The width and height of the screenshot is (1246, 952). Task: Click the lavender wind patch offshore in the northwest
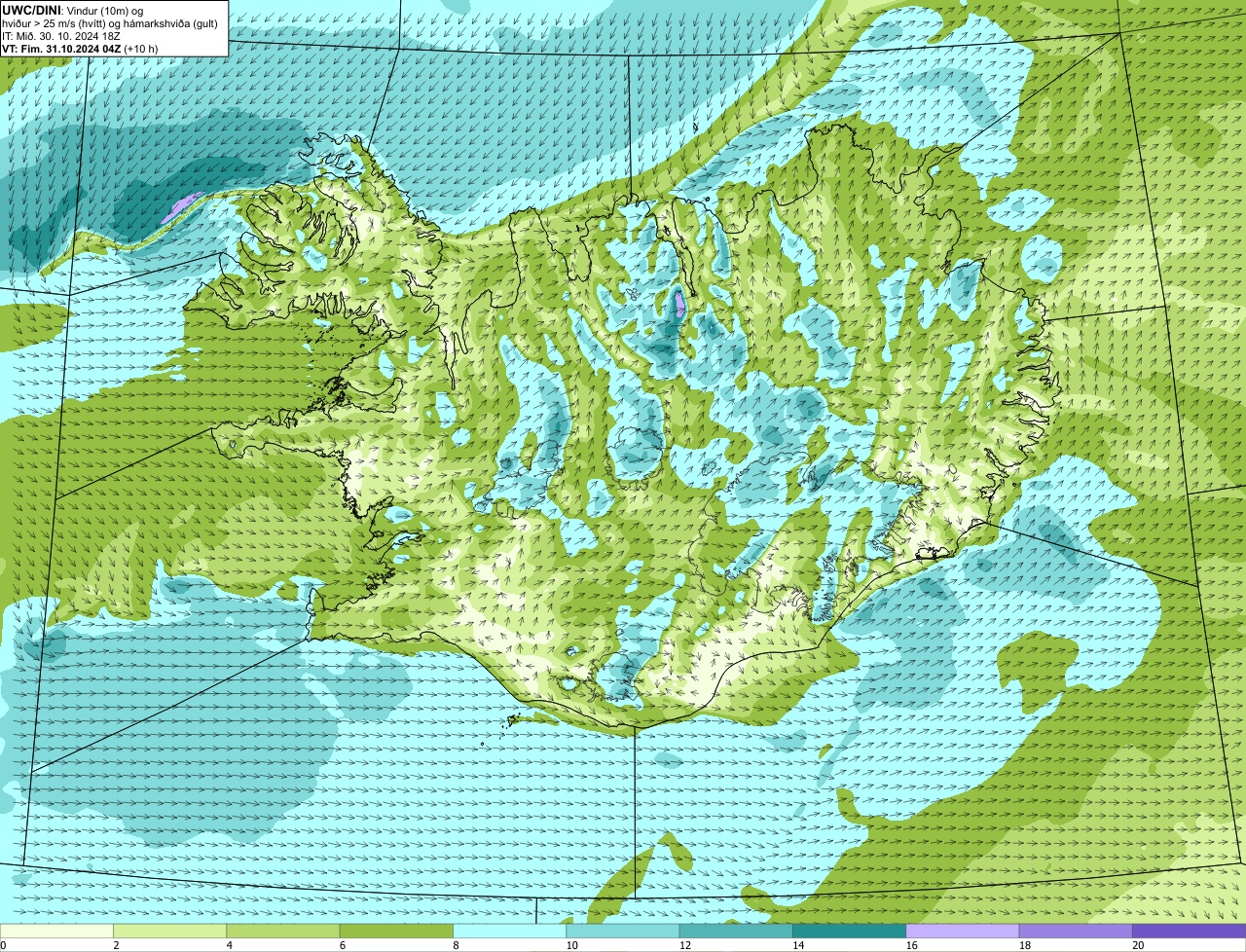pos(180,207)
